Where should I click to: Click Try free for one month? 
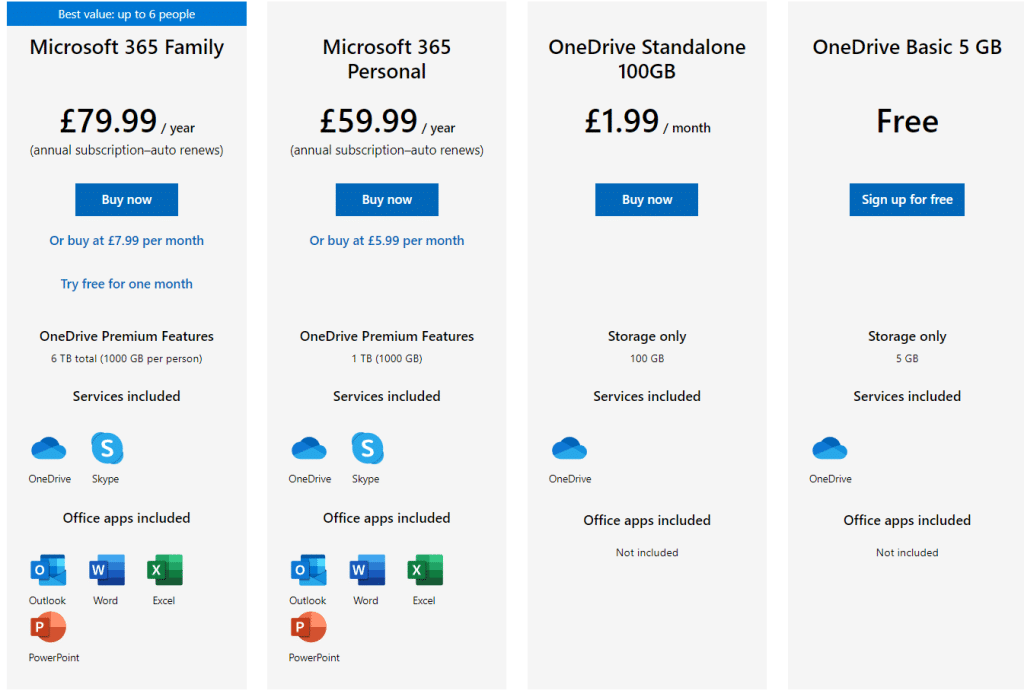[126, 283]
